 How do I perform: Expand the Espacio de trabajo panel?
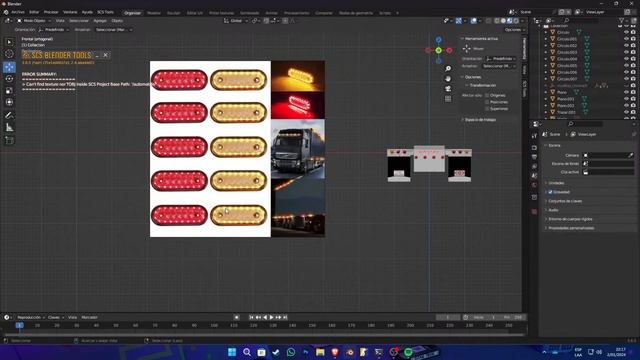tap(480, 120)
